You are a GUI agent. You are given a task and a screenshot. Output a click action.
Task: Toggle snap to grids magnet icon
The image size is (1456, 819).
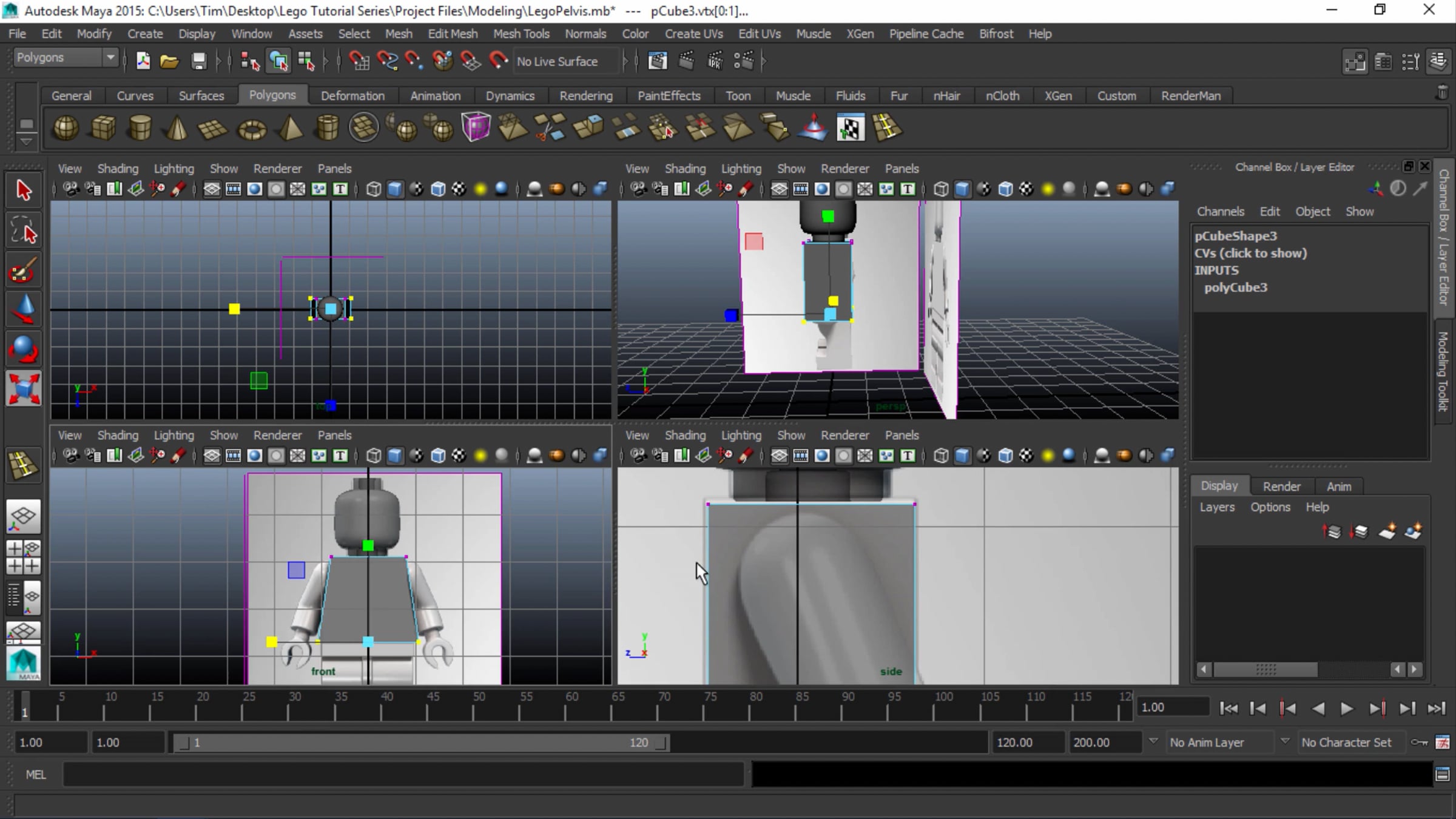tap(359, 61)
